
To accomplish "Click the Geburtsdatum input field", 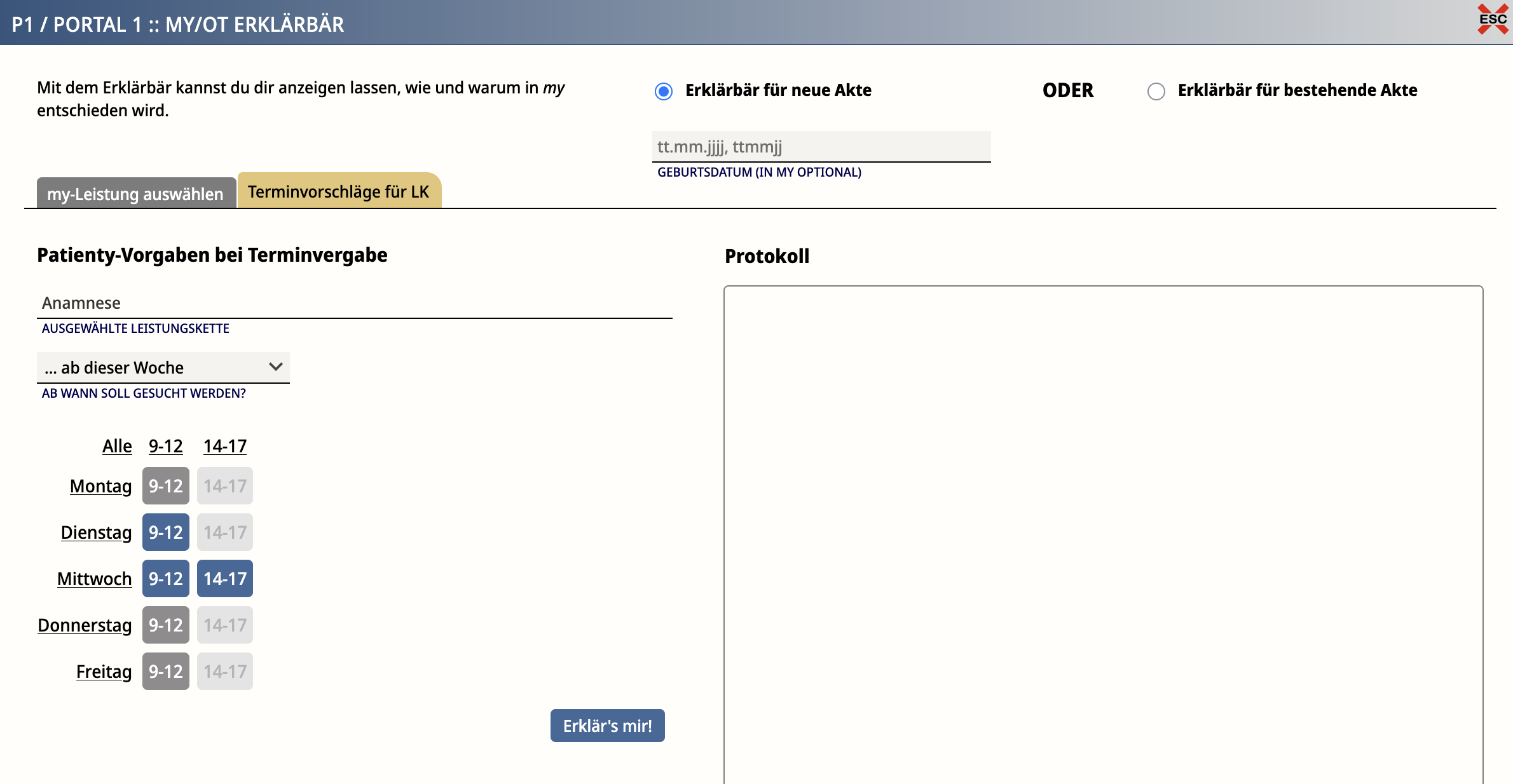I will pyautogui.click(x=821, y=147).
